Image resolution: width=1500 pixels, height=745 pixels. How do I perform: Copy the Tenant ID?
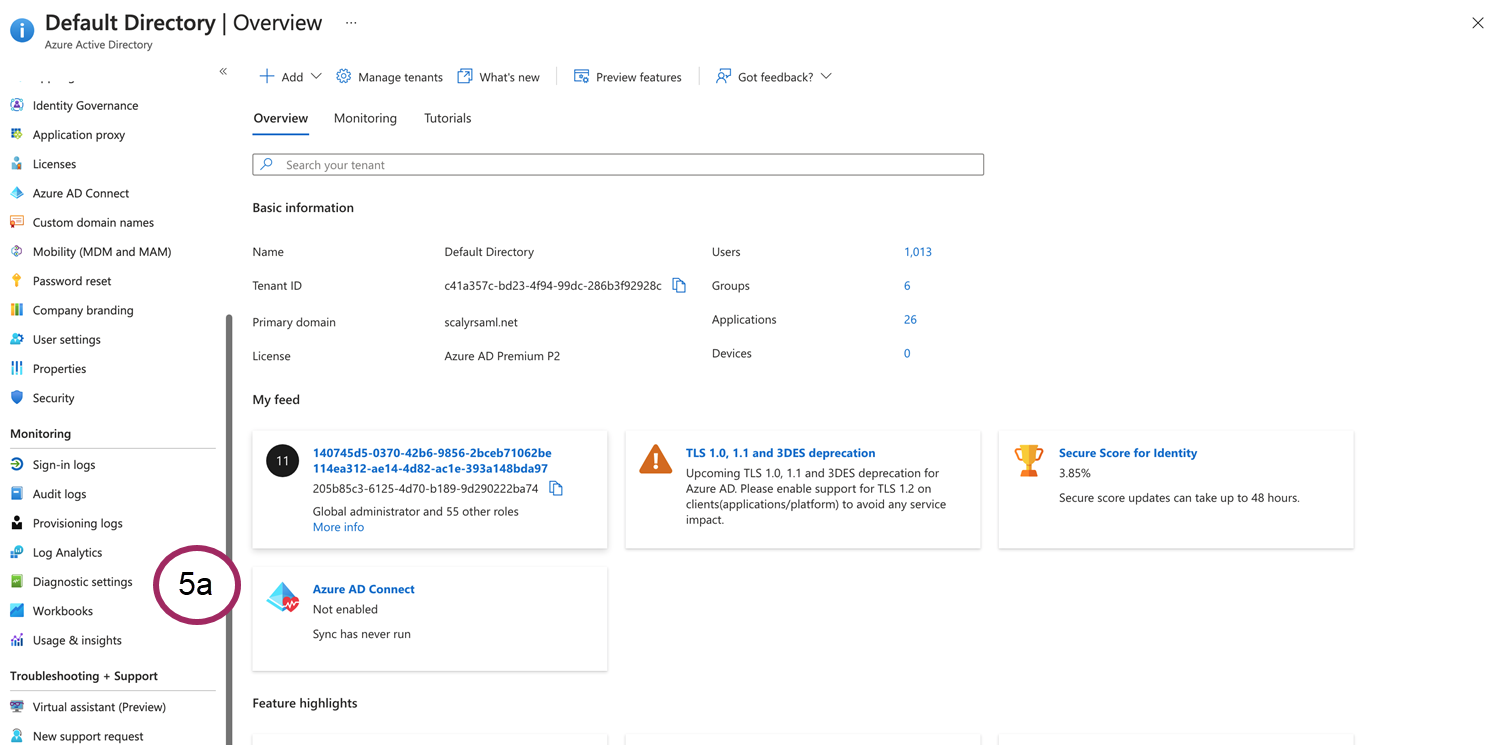(x=679, y=285)
